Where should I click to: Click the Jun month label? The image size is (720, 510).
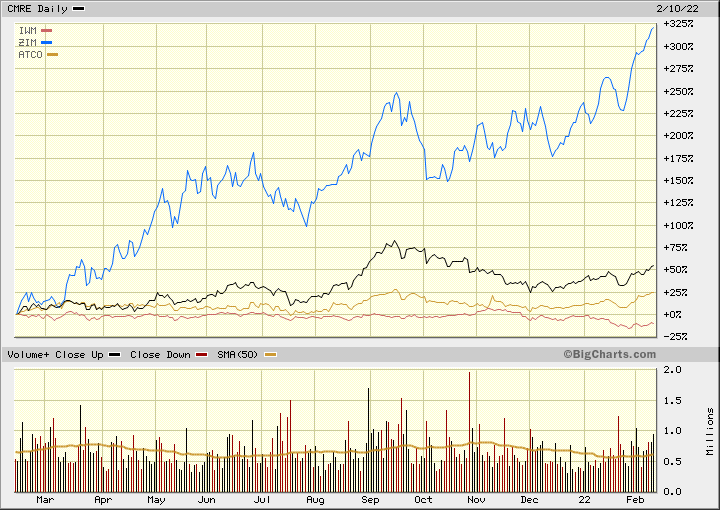[207, 499]
